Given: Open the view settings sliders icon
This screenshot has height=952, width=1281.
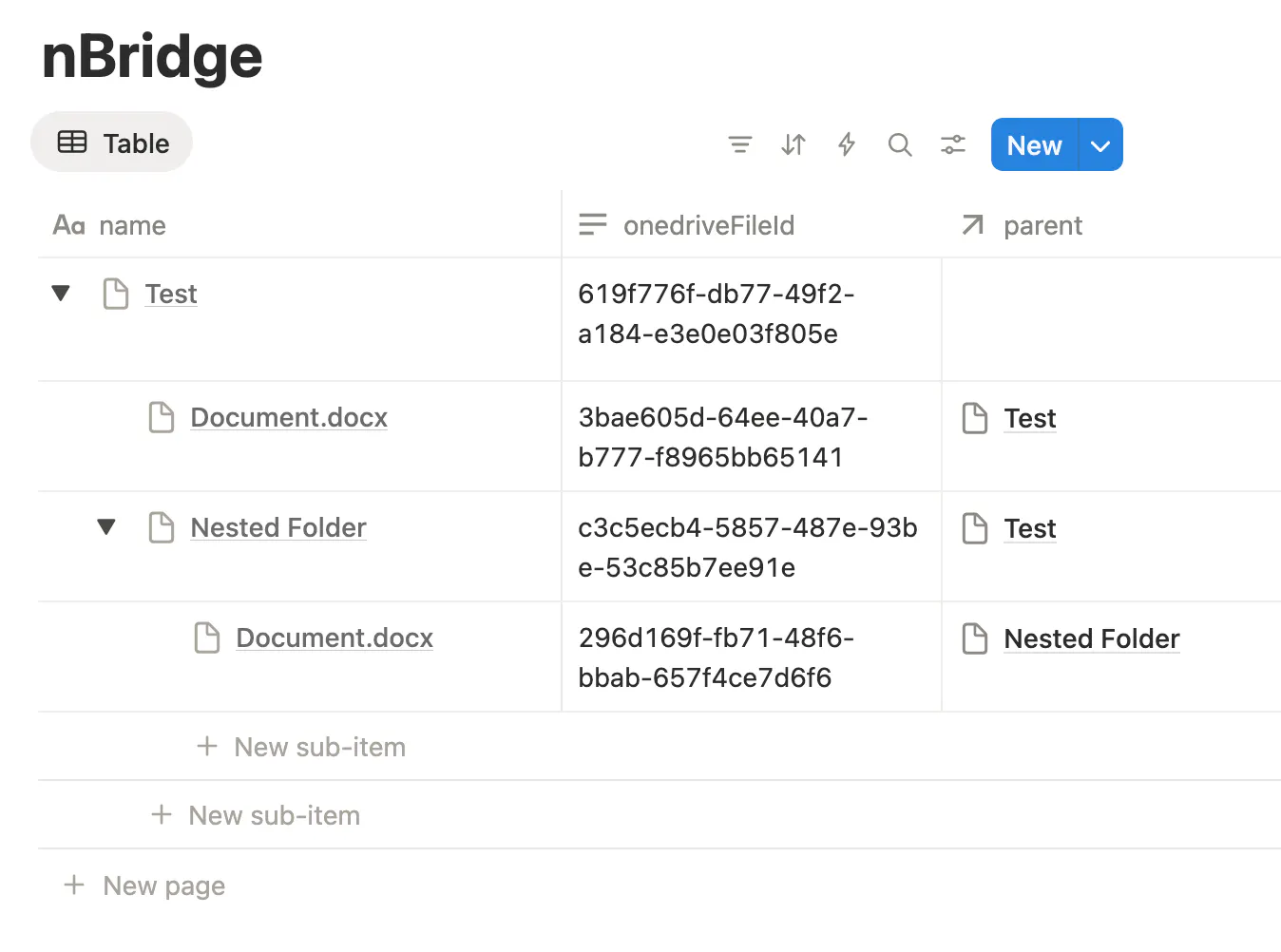Looking at the screenshot, I should [x=953, y=144].
